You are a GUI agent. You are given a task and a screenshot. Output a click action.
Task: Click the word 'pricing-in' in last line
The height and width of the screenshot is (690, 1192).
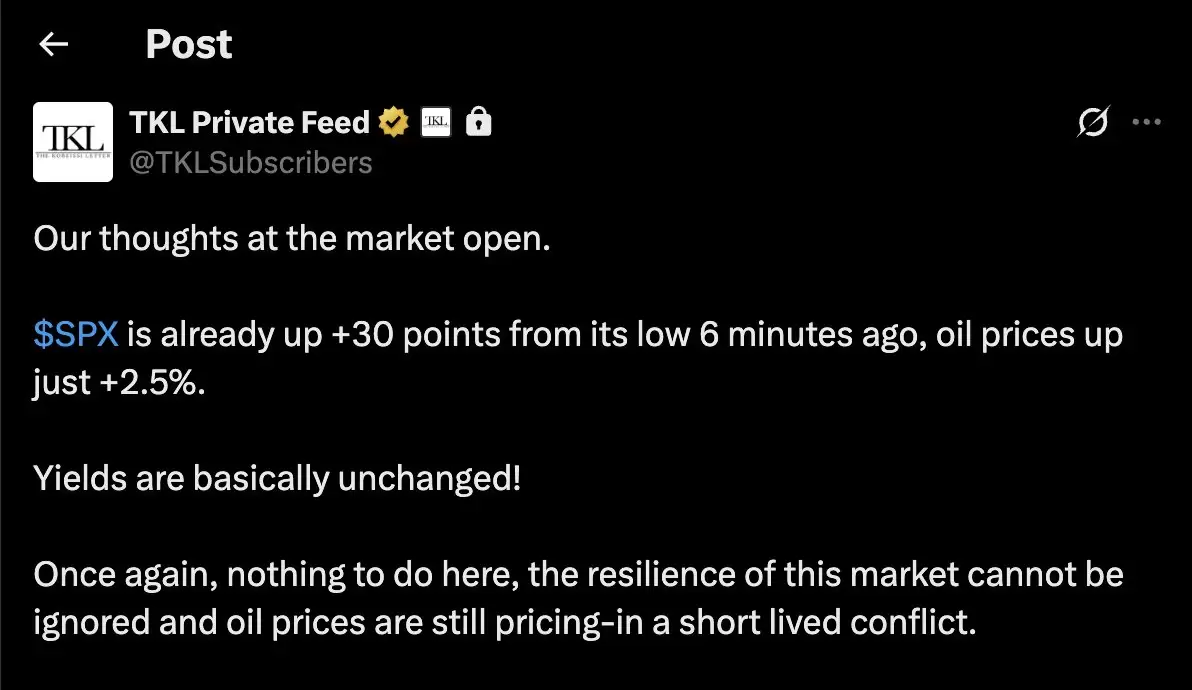tap(569, 623)
